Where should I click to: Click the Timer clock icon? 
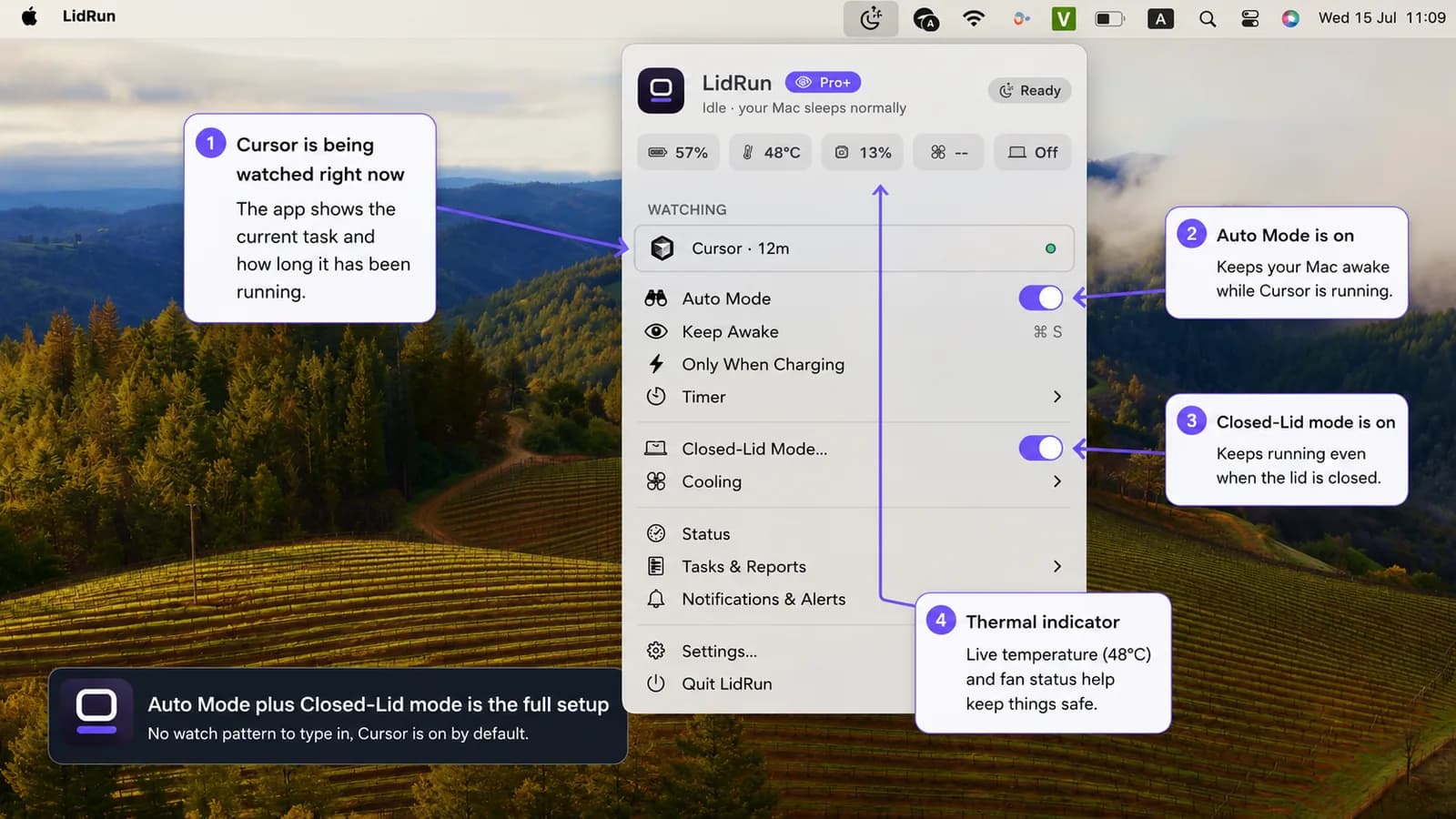pos(656,397)
